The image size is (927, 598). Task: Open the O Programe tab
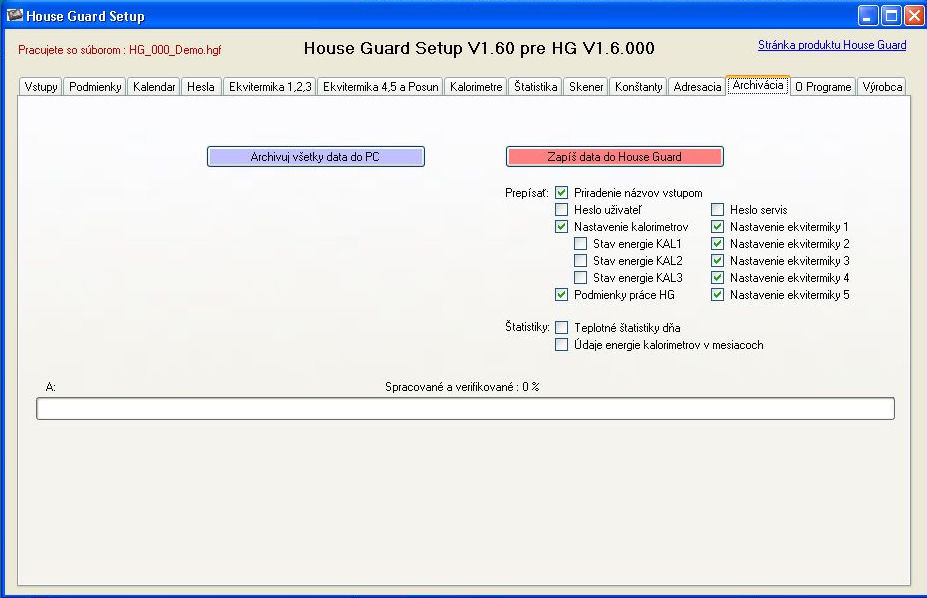[823, 87]
